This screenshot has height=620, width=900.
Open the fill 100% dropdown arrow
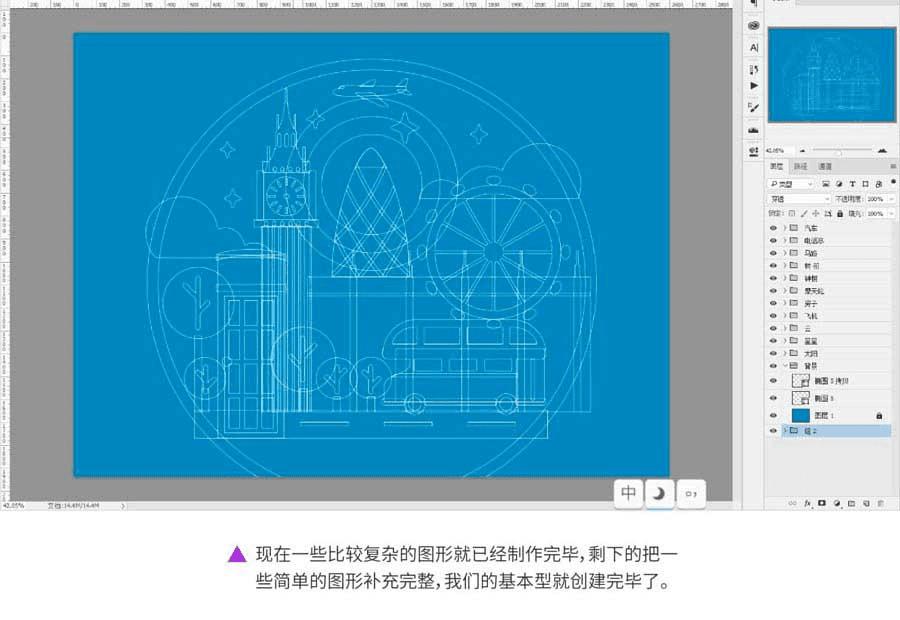[891, 214]
